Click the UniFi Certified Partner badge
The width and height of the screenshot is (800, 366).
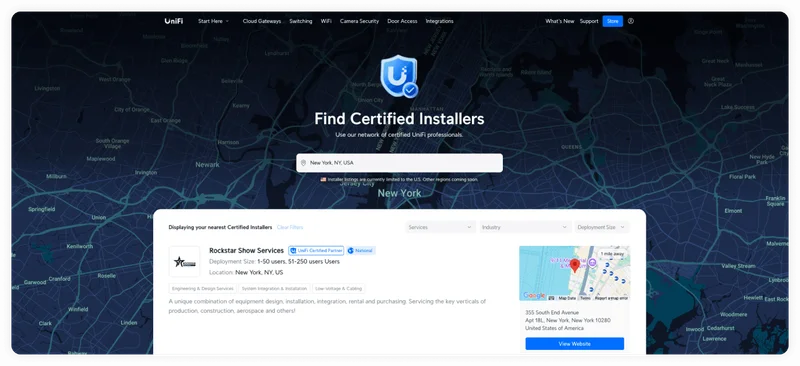coord(316,251)
